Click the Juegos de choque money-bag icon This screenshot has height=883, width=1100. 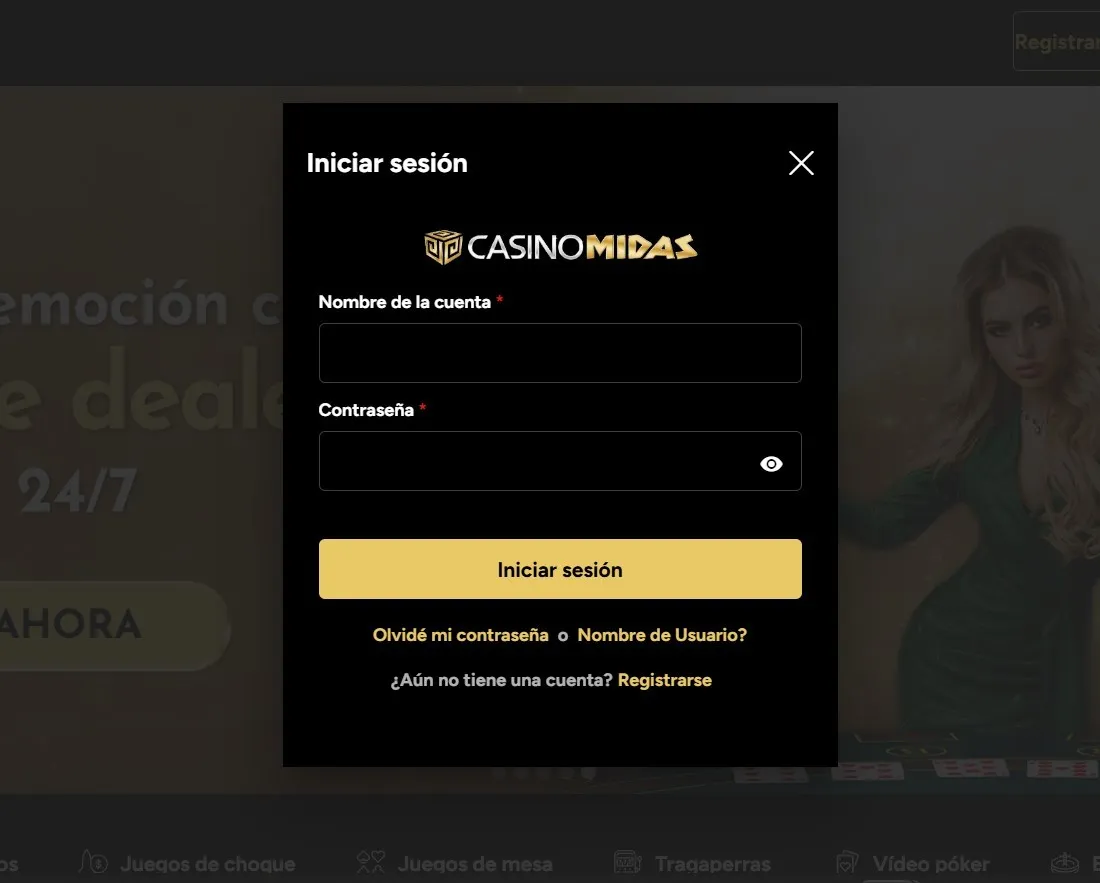[x=94, y=862]
